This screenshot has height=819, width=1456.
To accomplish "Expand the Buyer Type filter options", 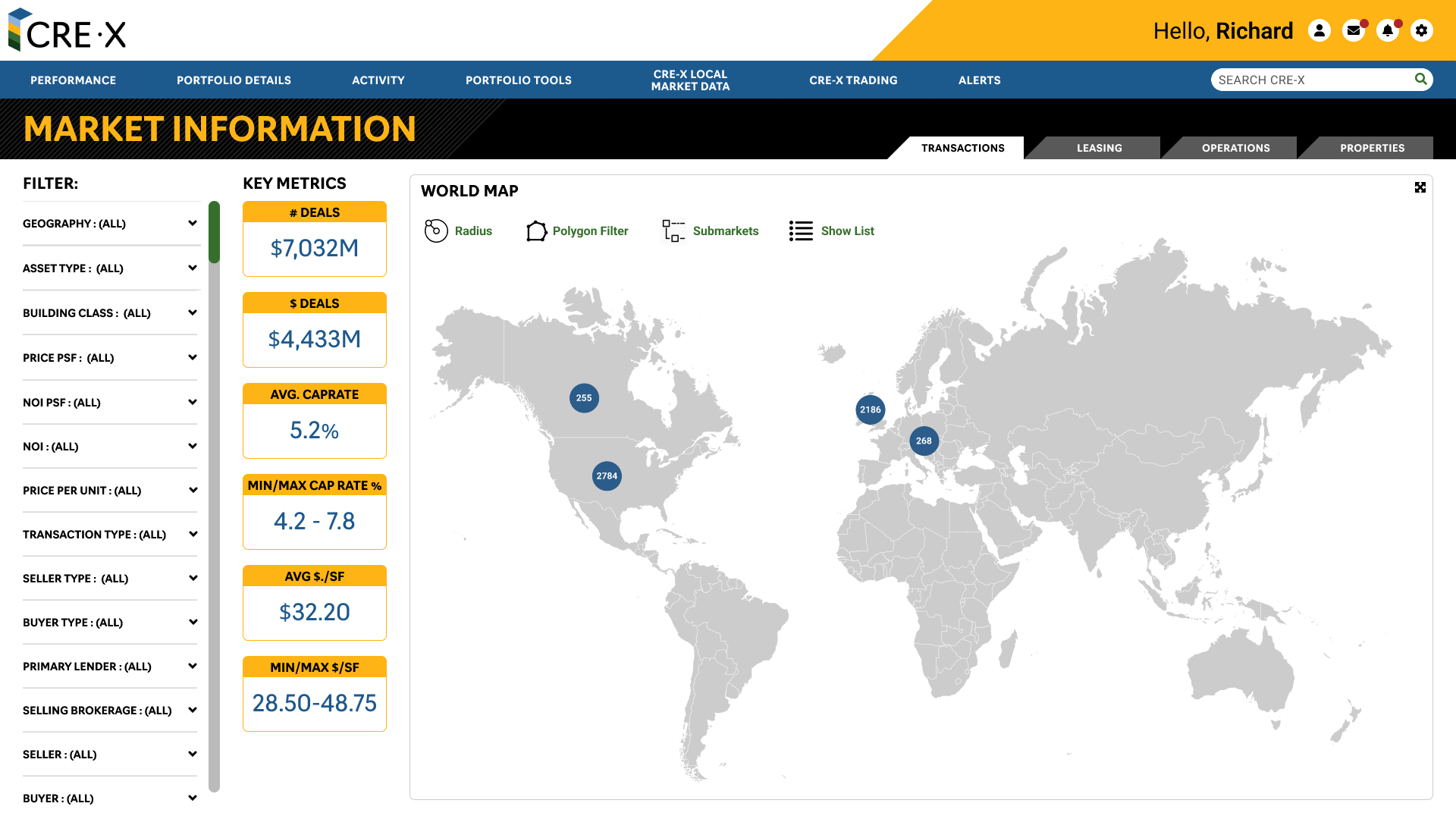I will (x=192, y=622).
